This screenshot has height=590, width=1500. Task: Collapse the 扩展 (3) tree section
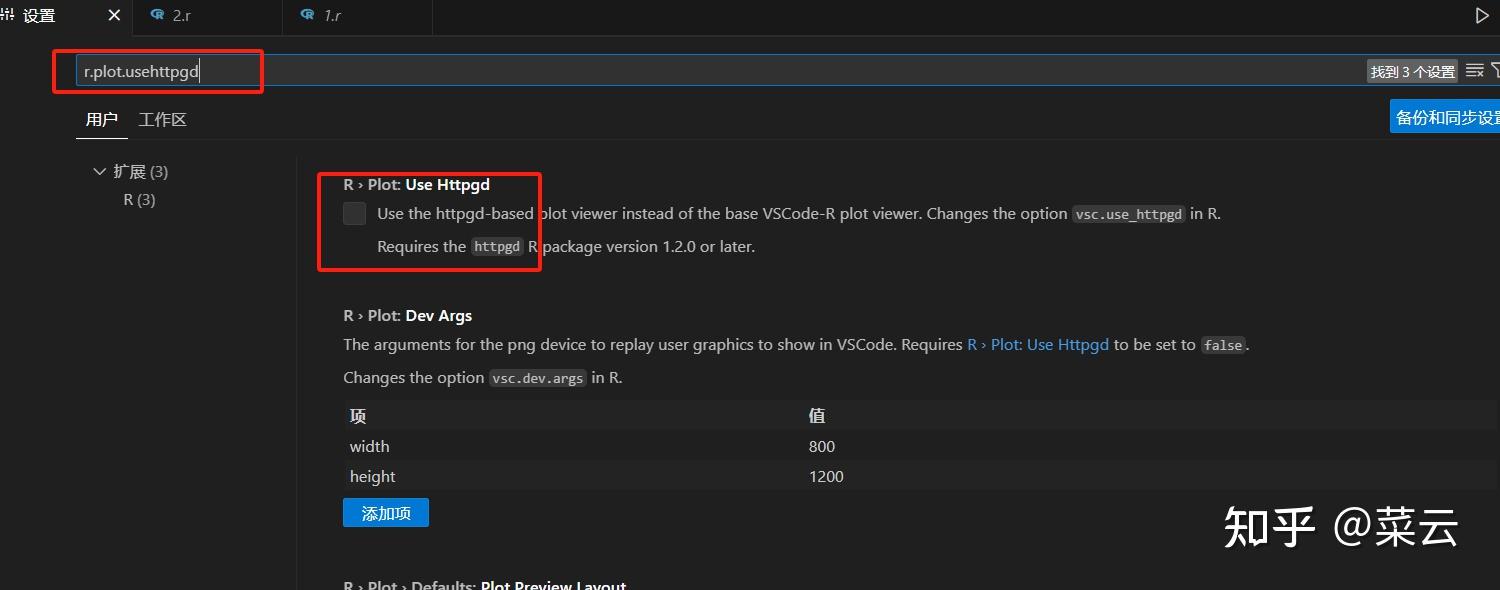[x=99, y=171]
